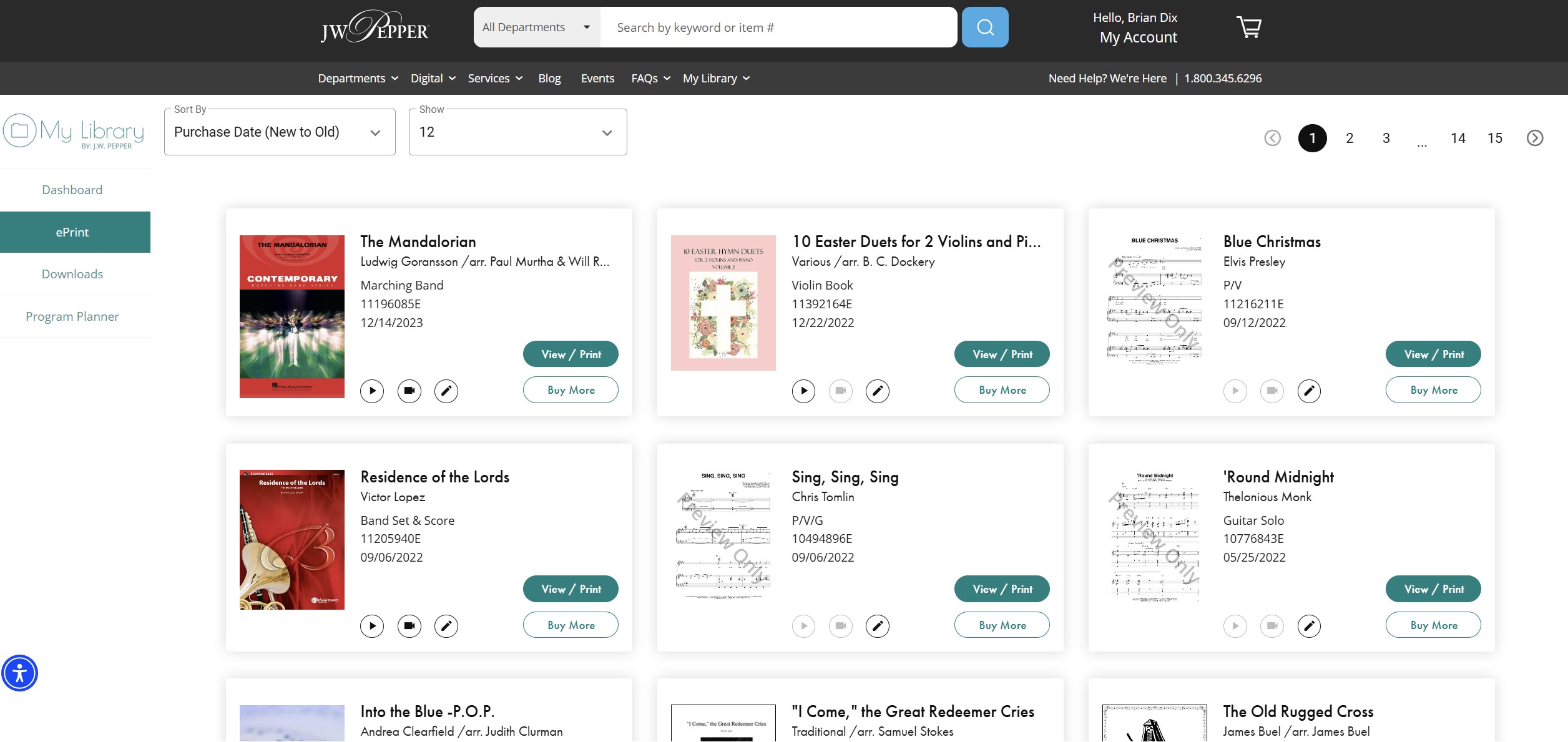Open video for The Mandalorian
This screenshot has width=1568, height=742.
coord(409,391)
